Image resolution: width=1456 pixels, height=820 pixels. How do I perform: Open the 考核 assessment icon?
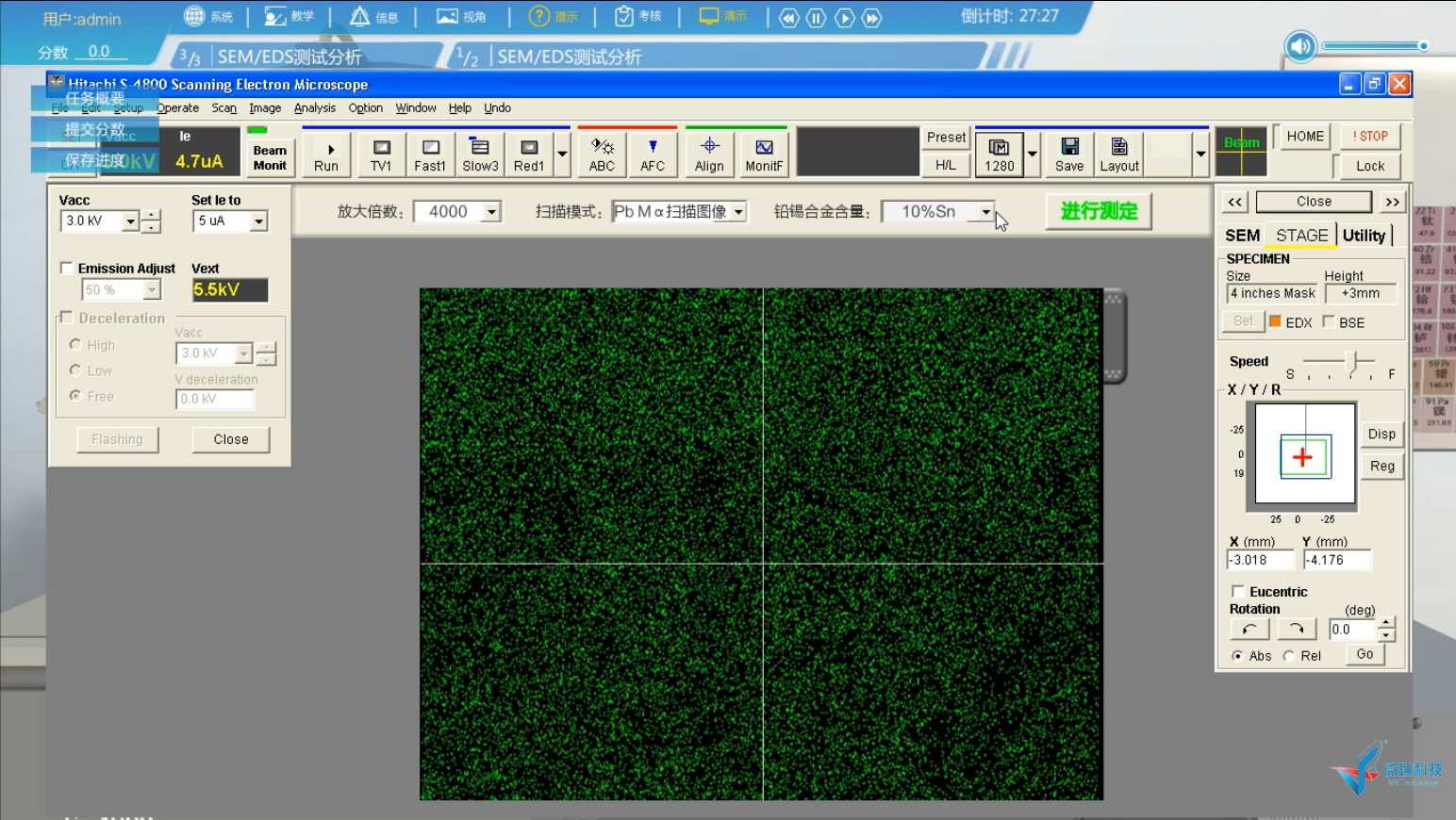[x=638, y=16]
